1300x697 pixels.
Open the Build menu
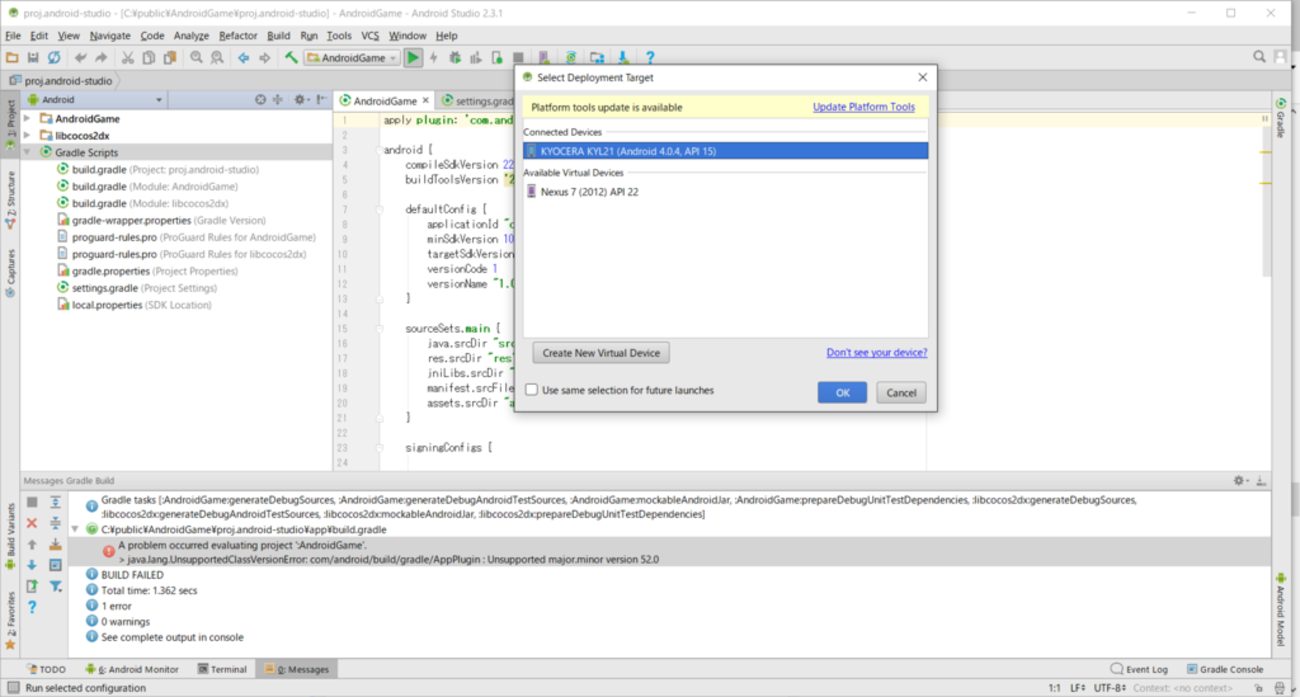point(279,35)
